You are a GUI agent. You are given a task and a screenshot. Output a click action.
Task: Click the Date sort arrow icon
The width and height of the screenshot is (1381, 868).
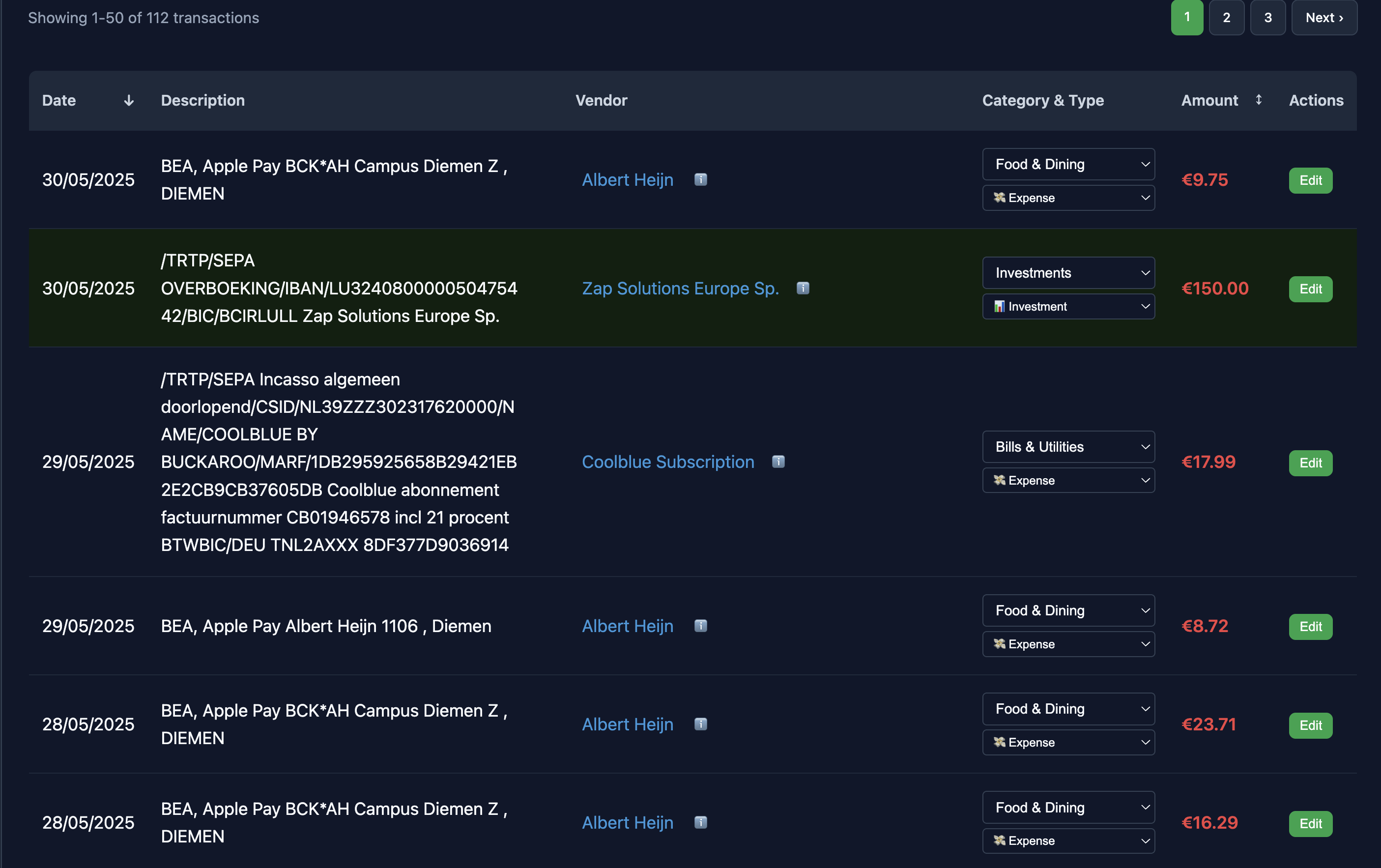129,100
